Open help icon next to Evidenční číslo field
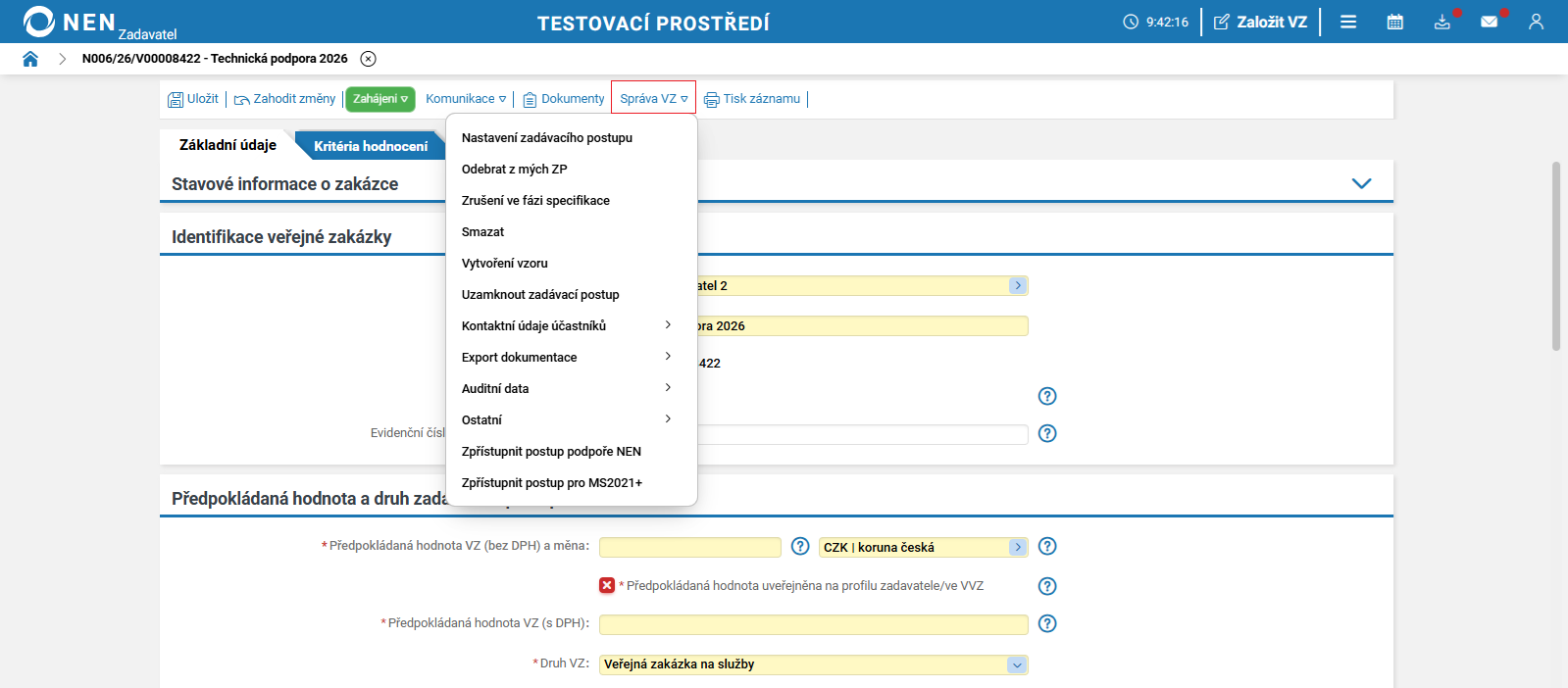 [1047, 433]
